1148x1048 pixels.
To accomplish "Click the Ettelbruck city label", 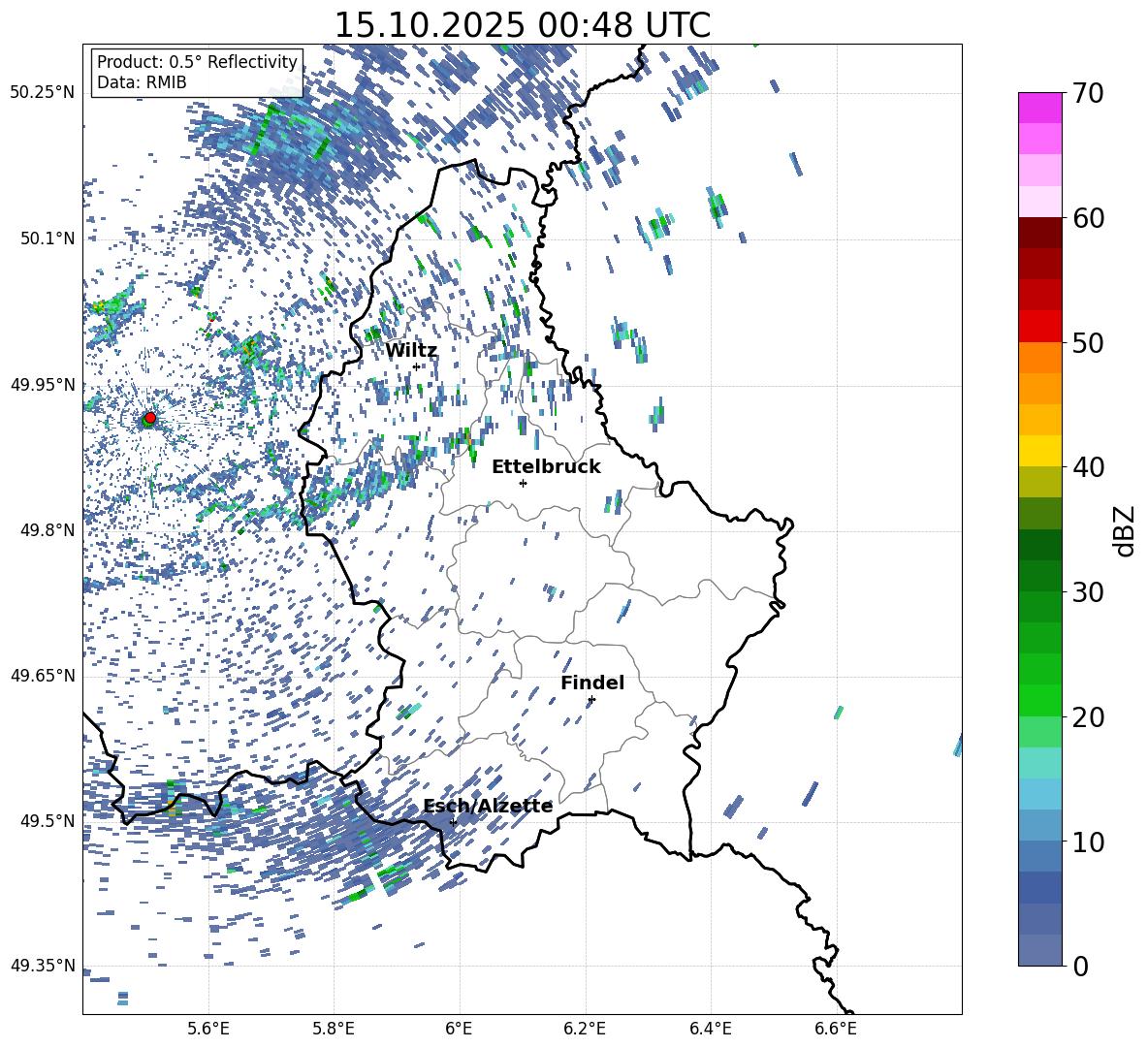I will pos(546,467).
